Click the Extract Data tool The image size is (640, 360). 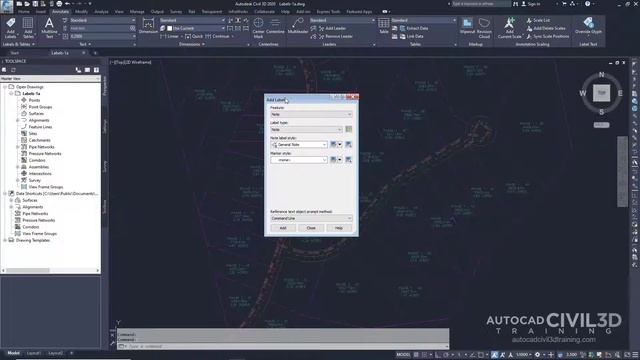pyautogui.click(x=414, y=28)
